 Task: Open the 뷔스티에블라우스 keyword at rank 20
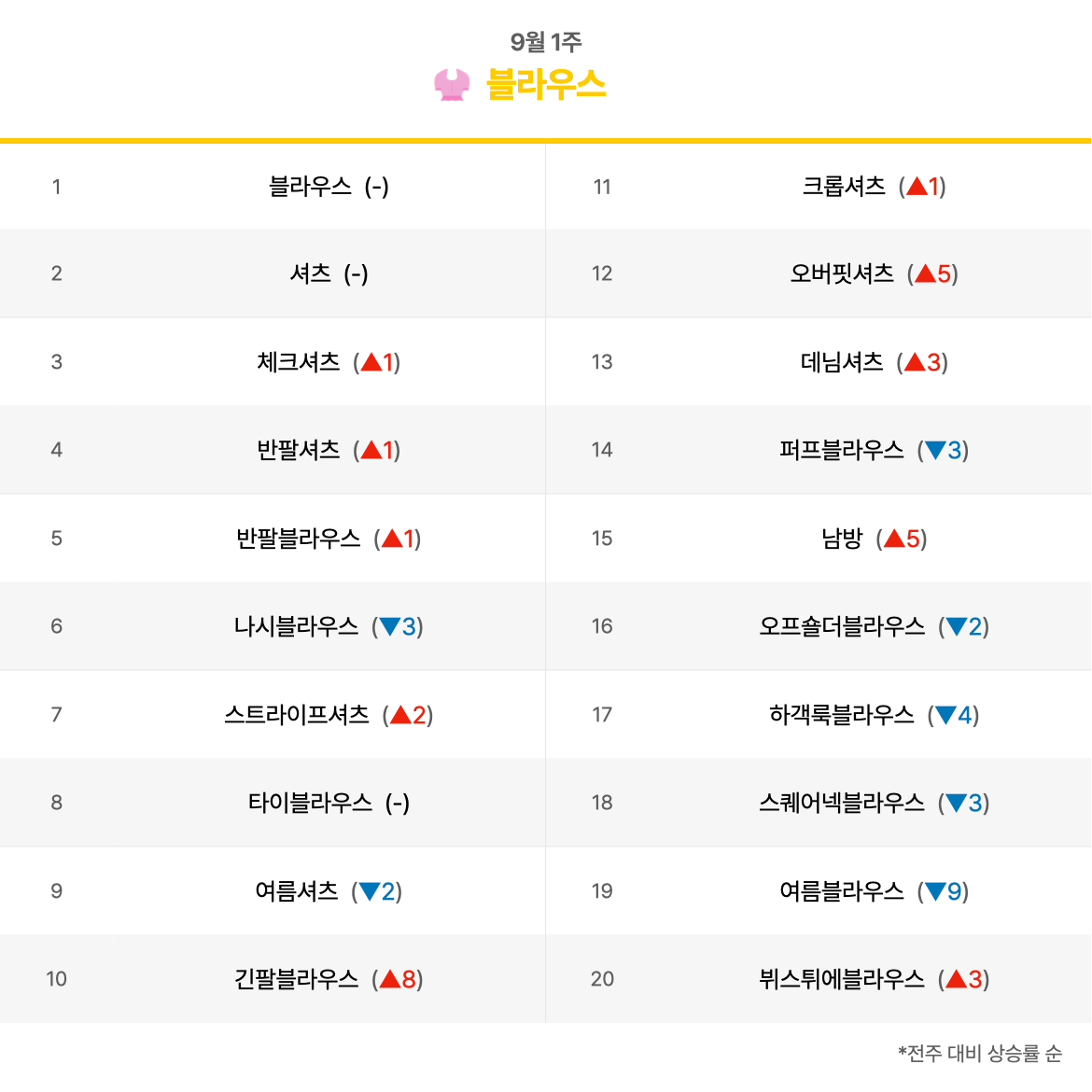(842, 979)
